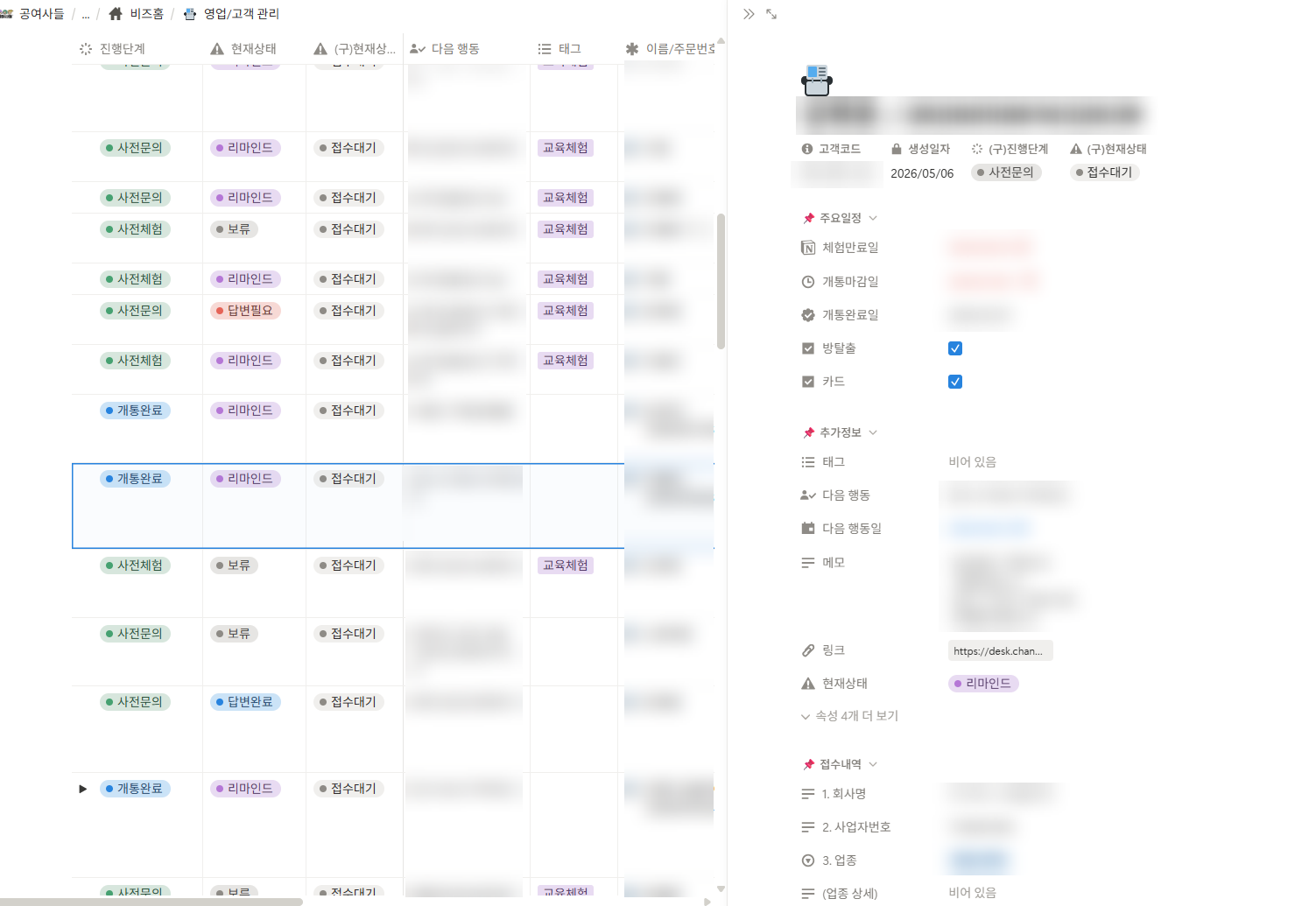This screenshot has height=906, width=1316.
Task: Collapse the side peek panel with double-chevron icon
Action: click(749, 14)
